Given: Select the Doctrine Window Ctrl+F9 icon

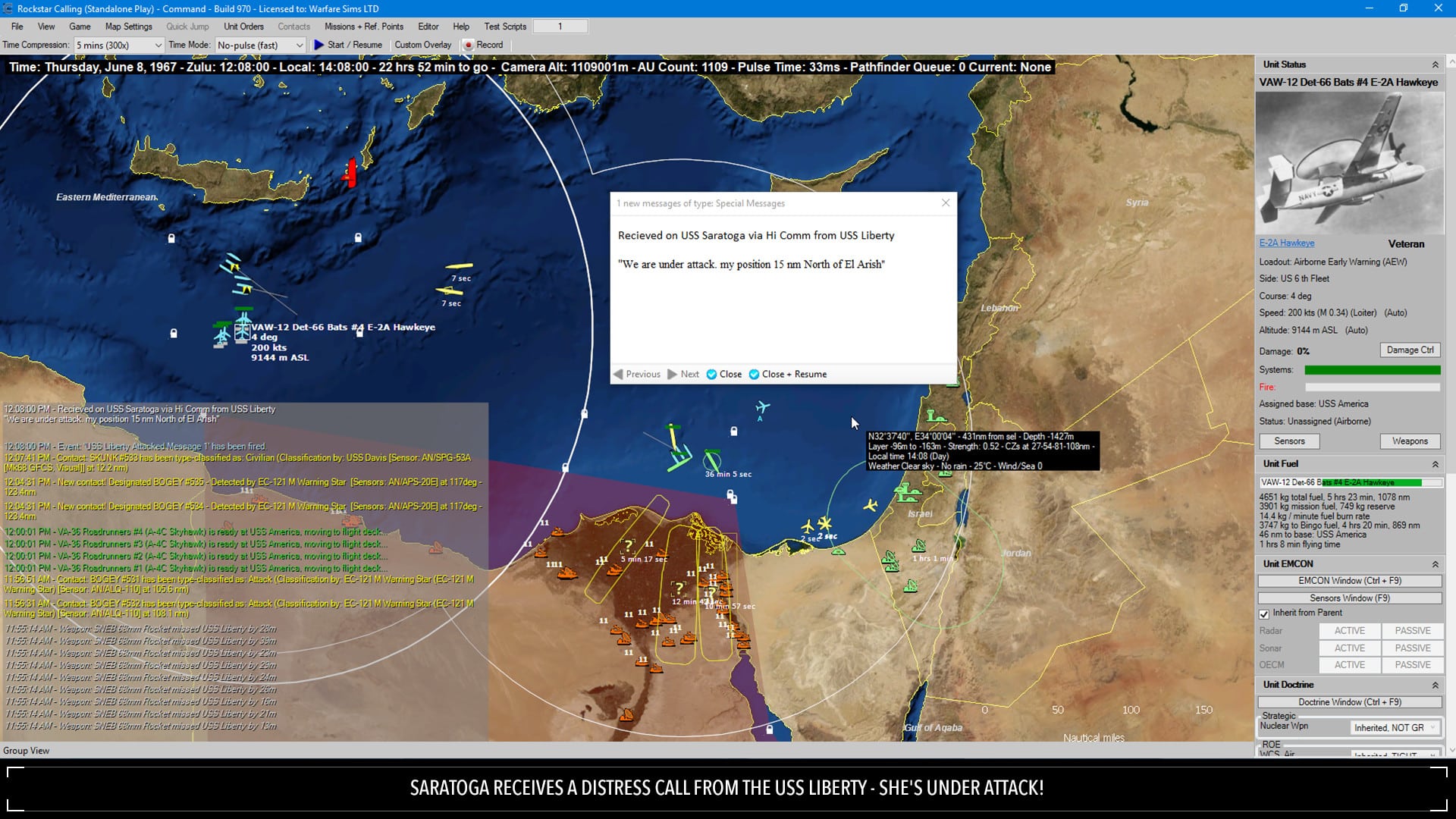Looking at the screenshot, I should point(1348,702).
